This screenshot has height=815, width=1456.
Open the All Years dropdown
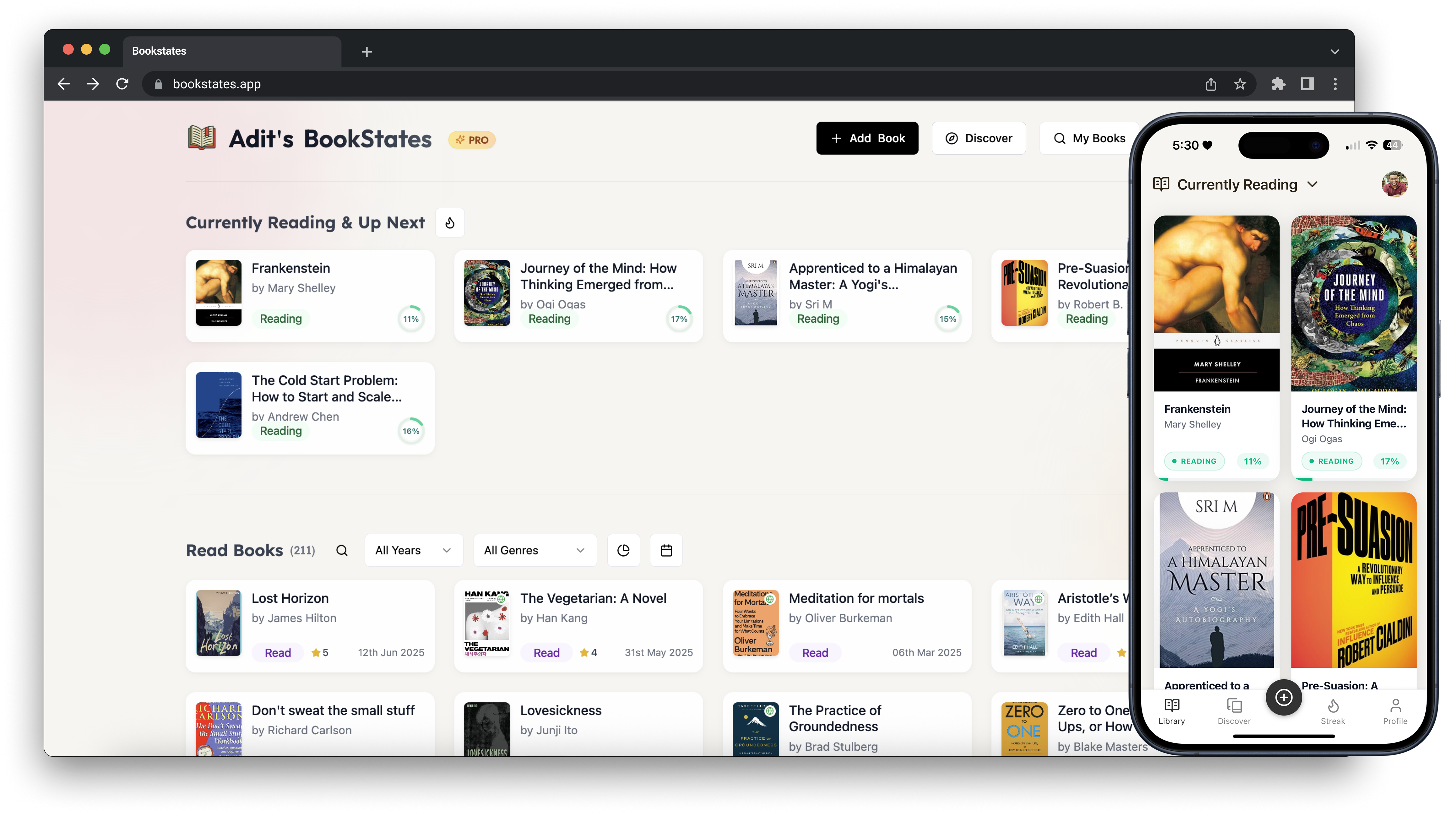click(x=414, y=551)
